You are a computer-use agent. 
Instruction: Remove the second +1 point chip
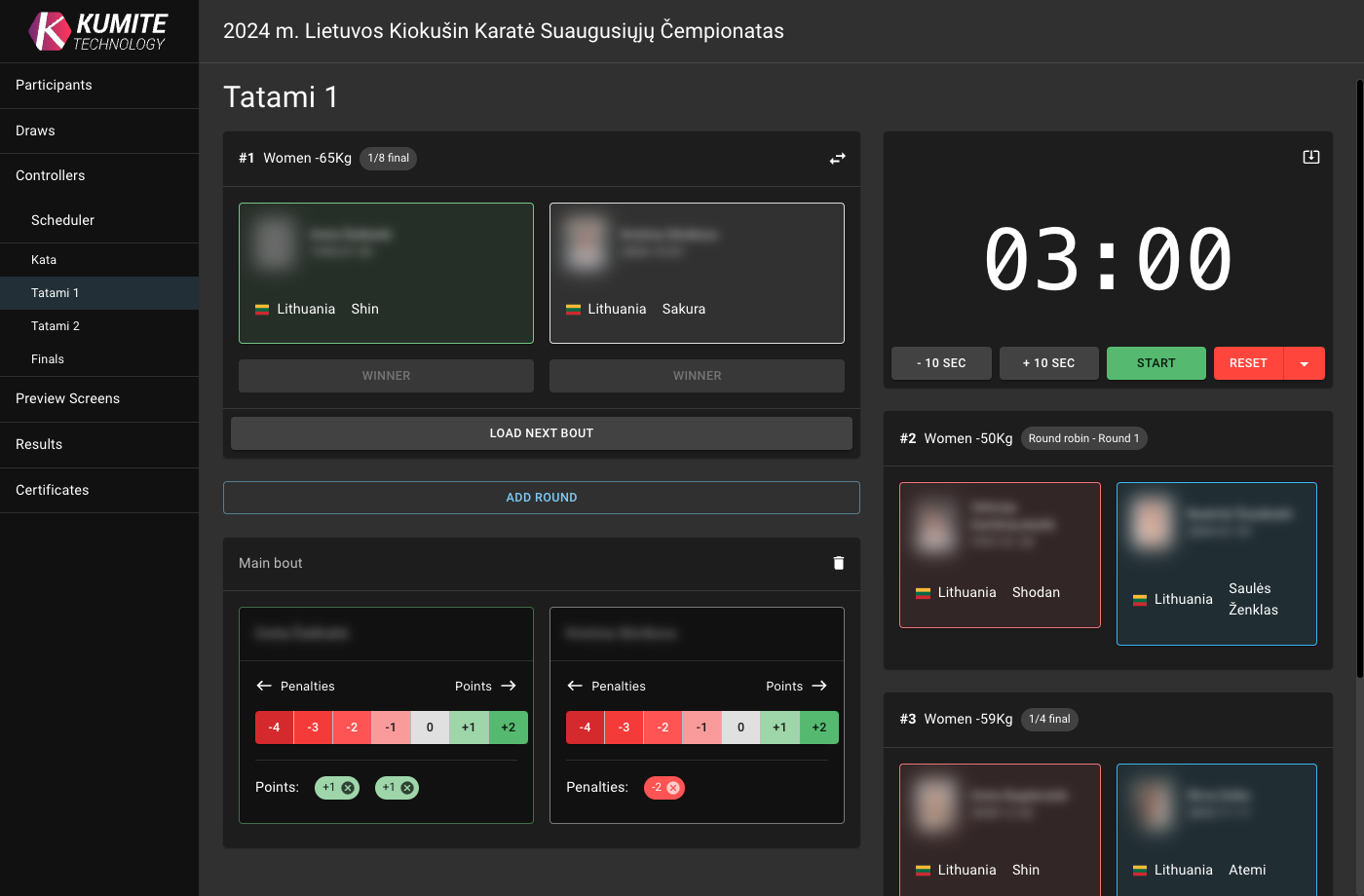pyautogui.click(x=407, y=788)
